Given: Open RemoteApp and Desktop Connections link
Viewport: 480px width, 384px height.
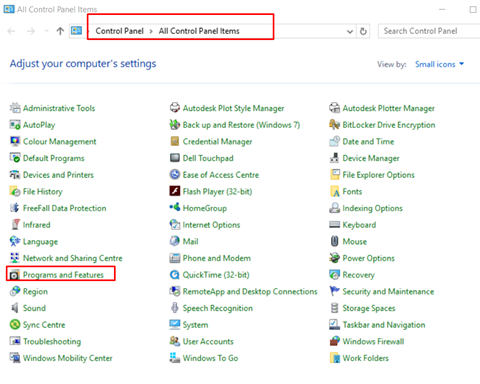Looking at the screenshot, I should coord(250,291).
